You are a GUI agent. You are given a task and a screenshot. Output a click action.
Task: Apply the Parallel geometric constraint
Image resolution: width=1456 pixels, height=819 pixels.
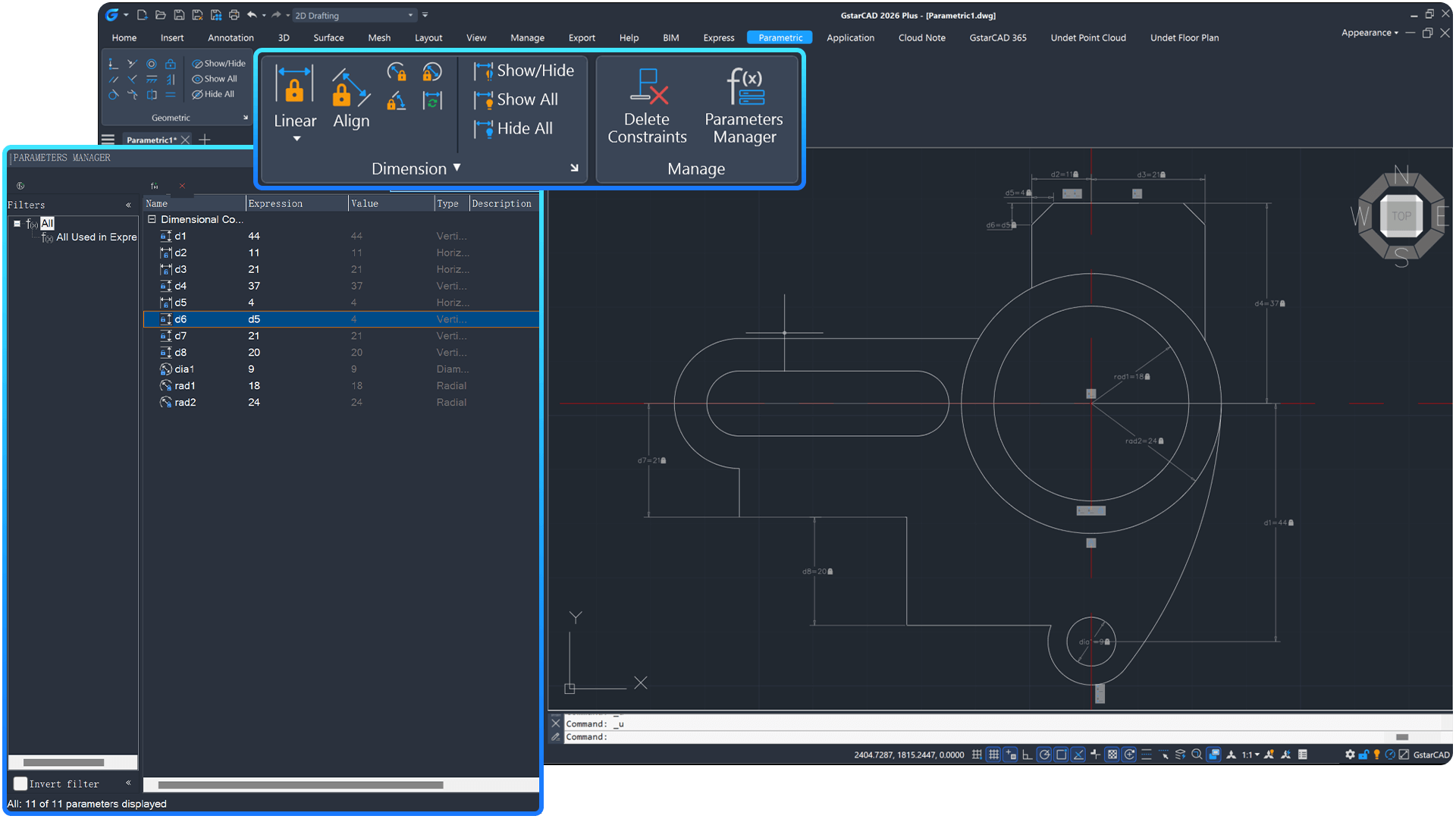[x=113, y=79]
